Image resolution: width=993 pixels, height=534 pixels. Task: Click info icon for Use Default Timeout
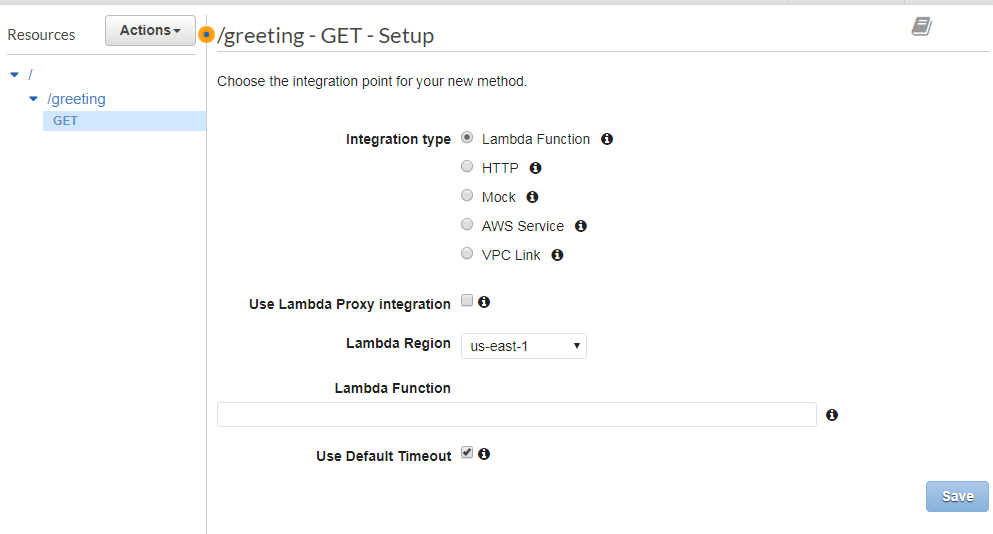click(484, 454)
